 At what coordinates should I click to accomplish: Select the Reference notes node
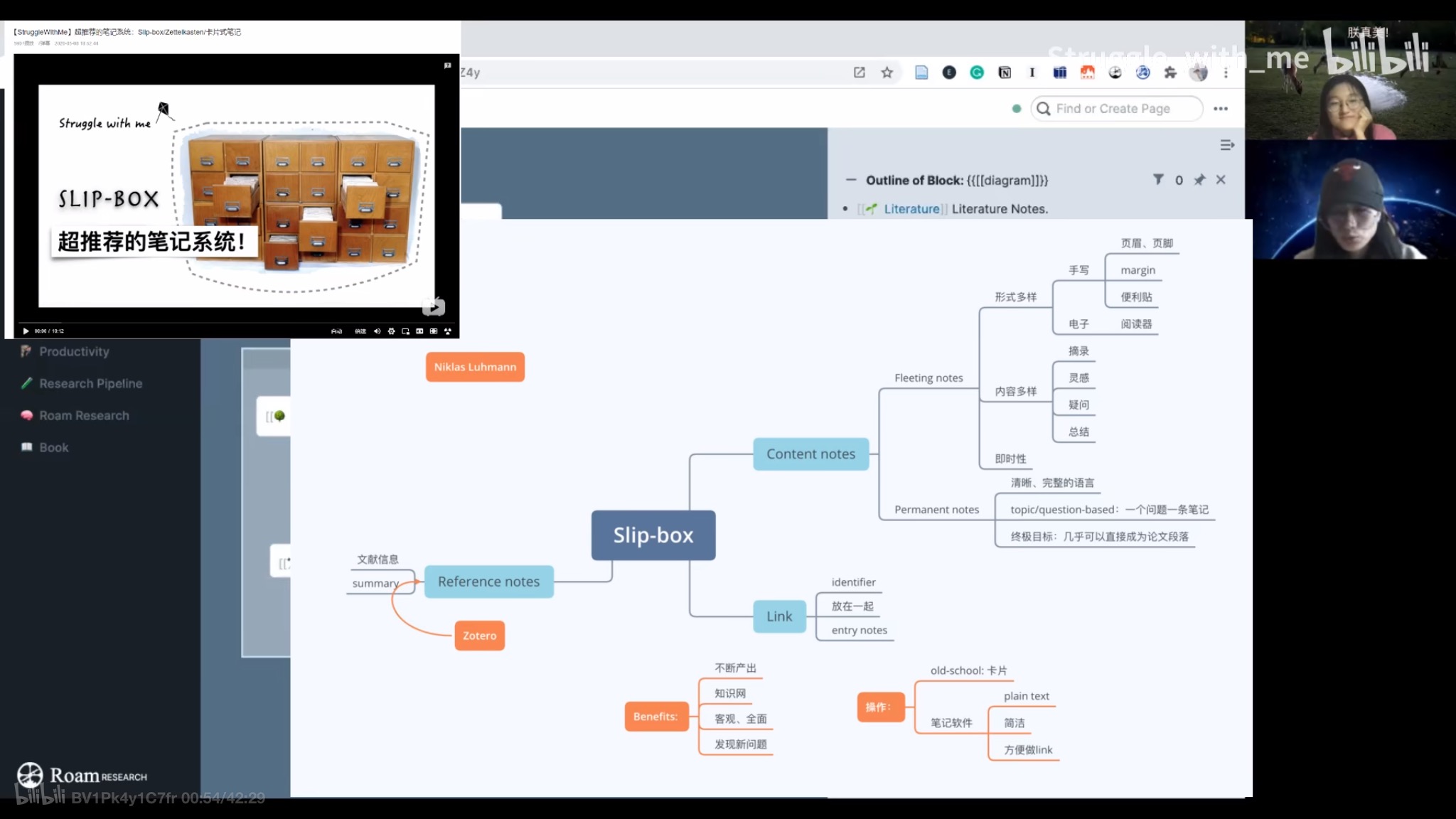(489, 582)
